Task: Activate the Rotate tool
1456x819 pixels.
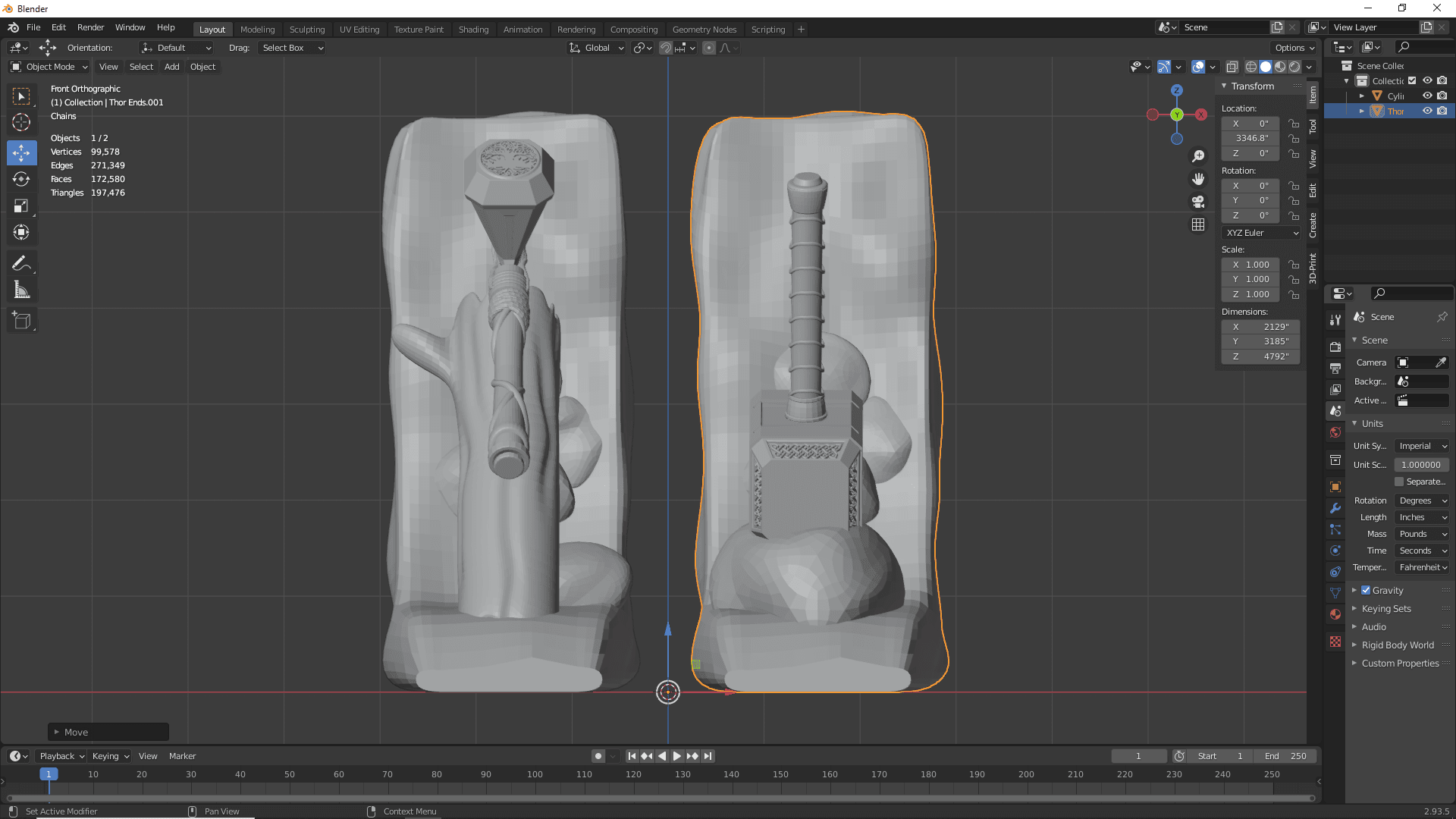Action: pos(21,179)
